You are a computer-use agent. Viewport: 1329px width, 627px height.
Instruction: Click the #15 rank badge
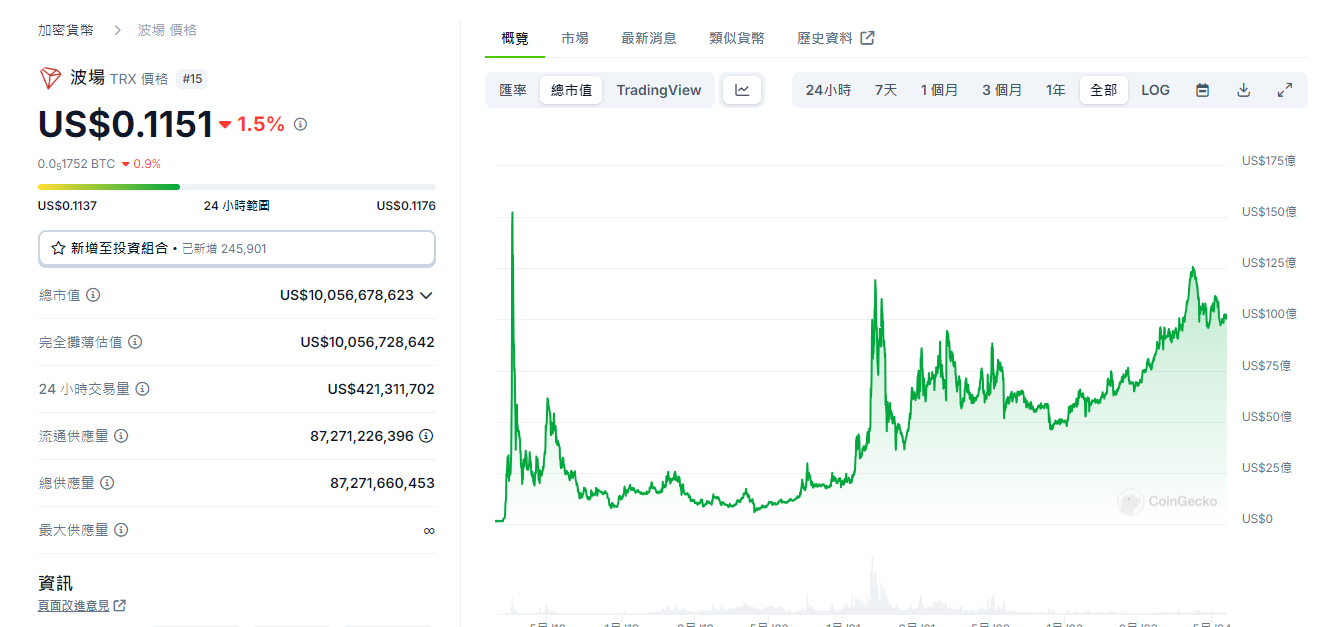click(x=192, y=78)
